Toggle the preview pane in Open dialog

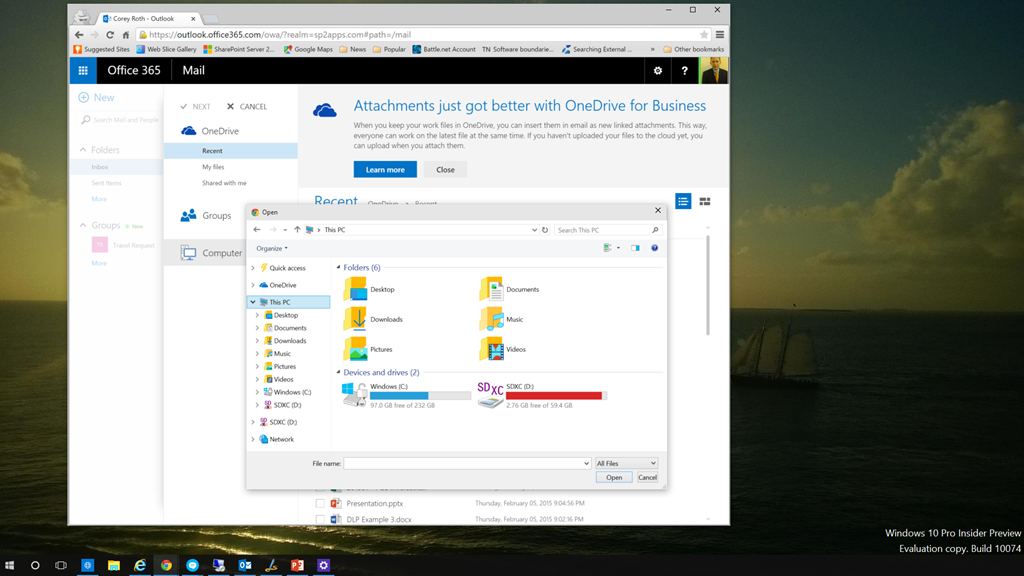[x=635, y=248]
